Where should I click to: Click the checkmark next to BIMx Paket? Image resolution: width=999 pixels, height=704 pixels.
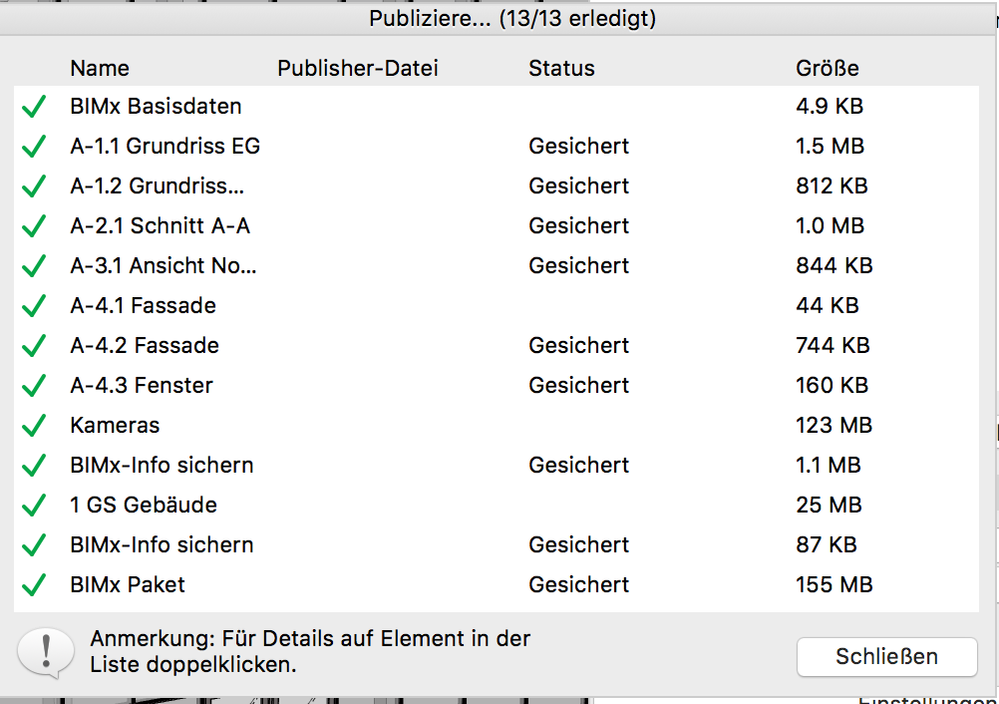(x=34, y=584)
